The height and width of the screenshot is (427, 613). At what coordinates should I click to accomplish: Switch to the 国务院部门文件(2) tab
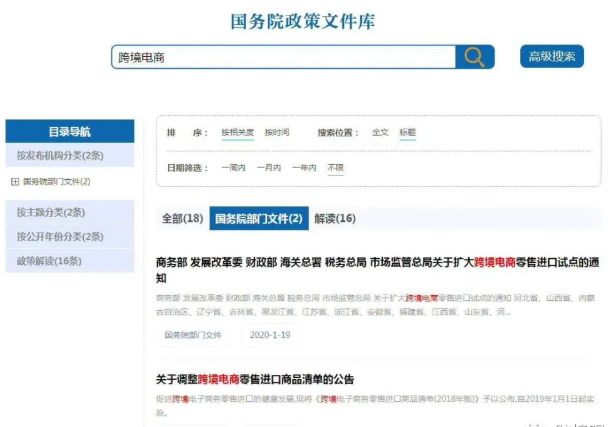(259, 218)
